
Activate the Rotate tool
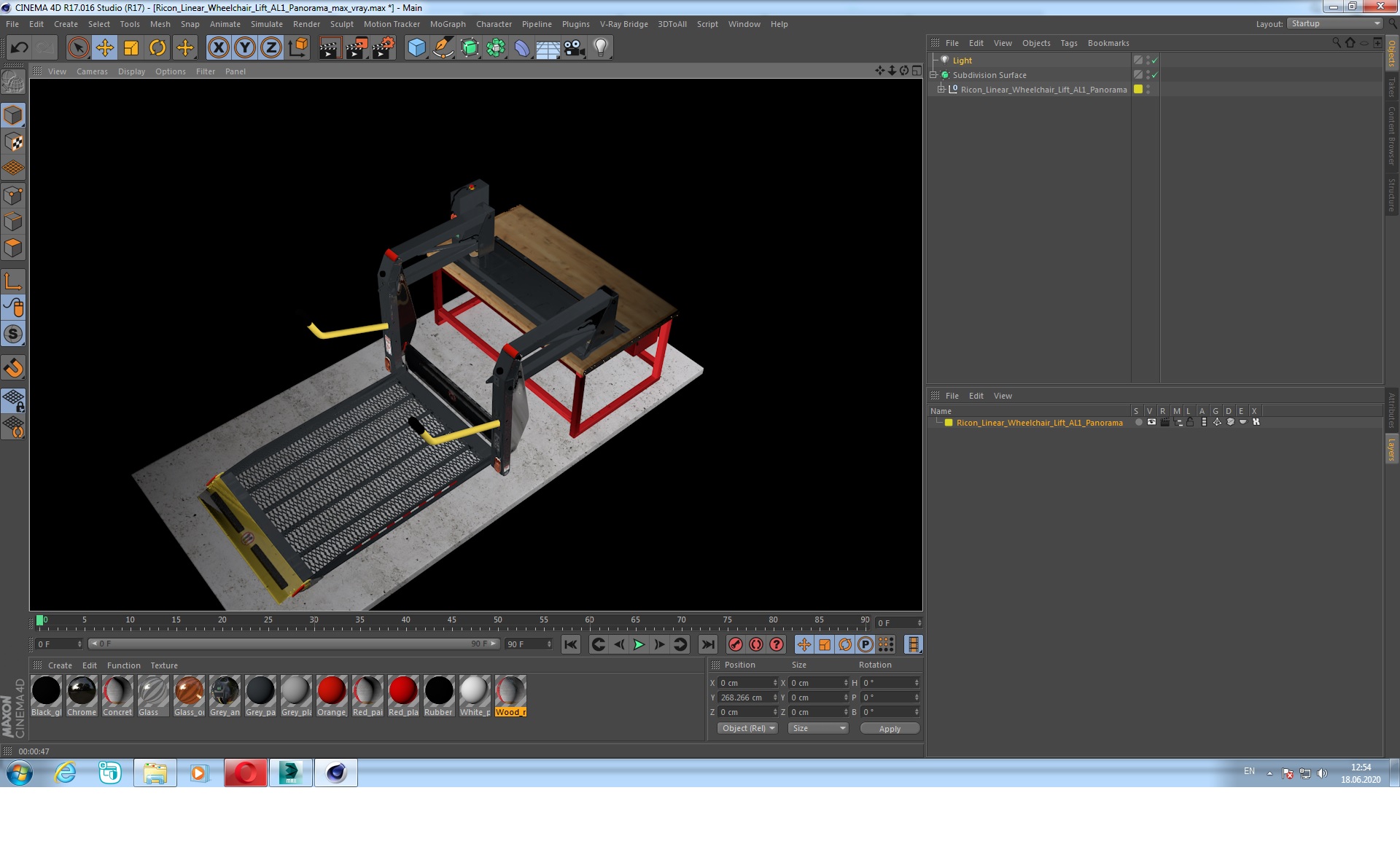pos(157,48)
